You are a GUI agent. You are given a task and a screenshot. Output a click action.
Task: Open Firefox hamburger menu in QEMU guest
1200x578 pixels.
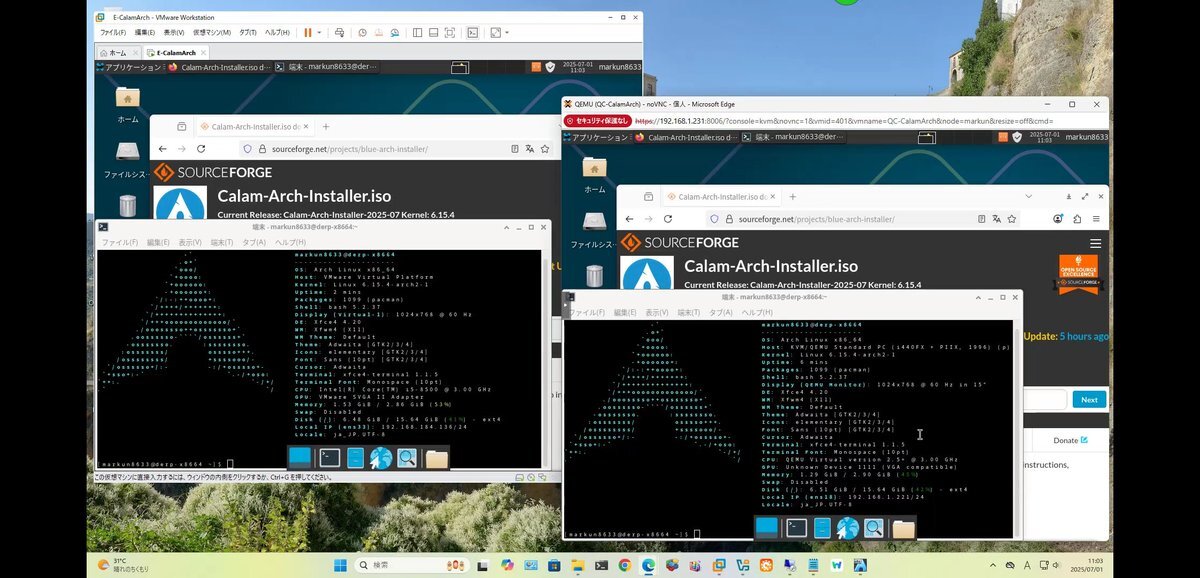[x=1096, y=218]
